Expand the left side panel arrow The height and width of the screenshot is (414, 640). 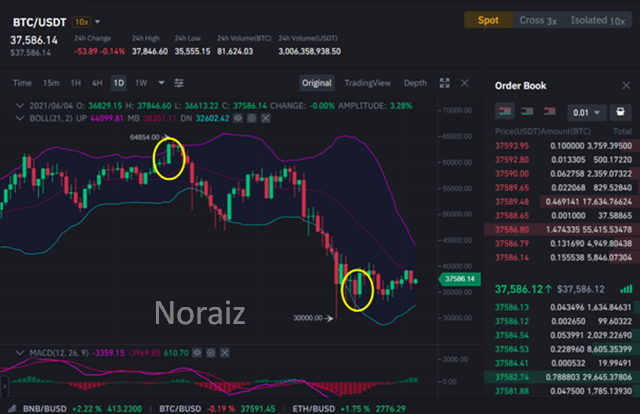click(4, 385)
